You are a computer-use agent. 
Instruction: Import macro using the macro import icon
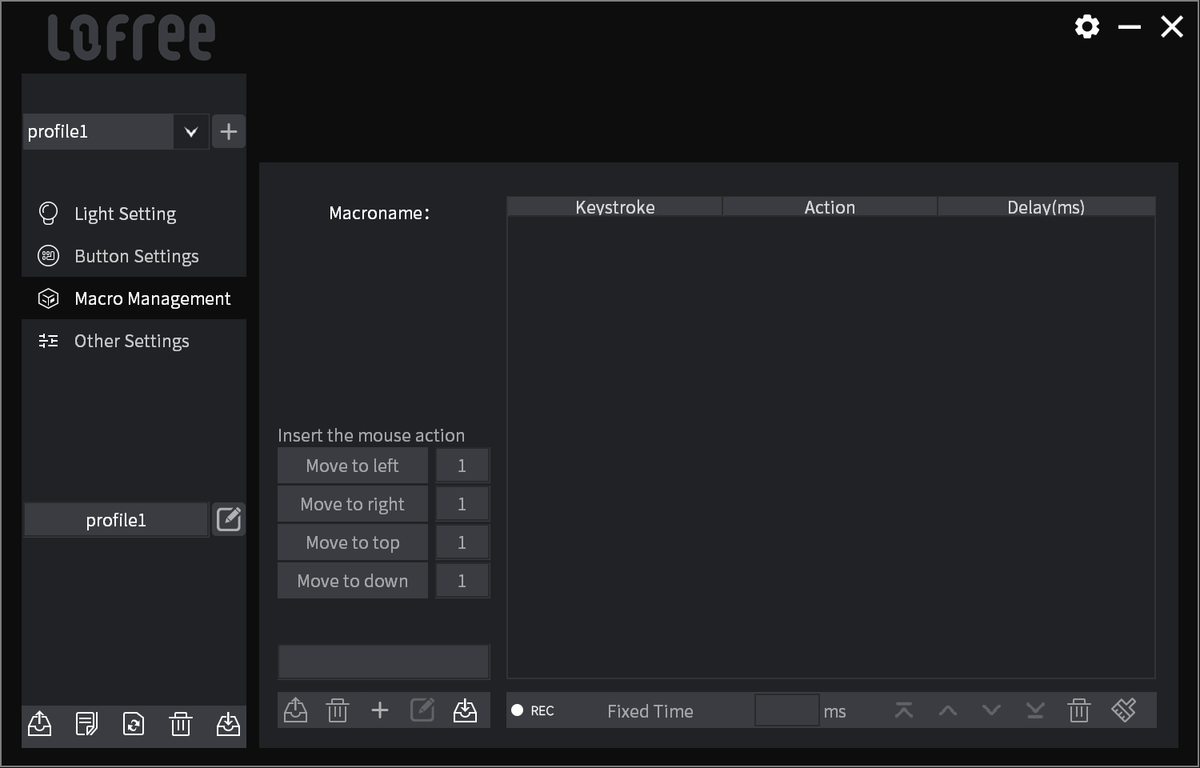tap(465, 710)
